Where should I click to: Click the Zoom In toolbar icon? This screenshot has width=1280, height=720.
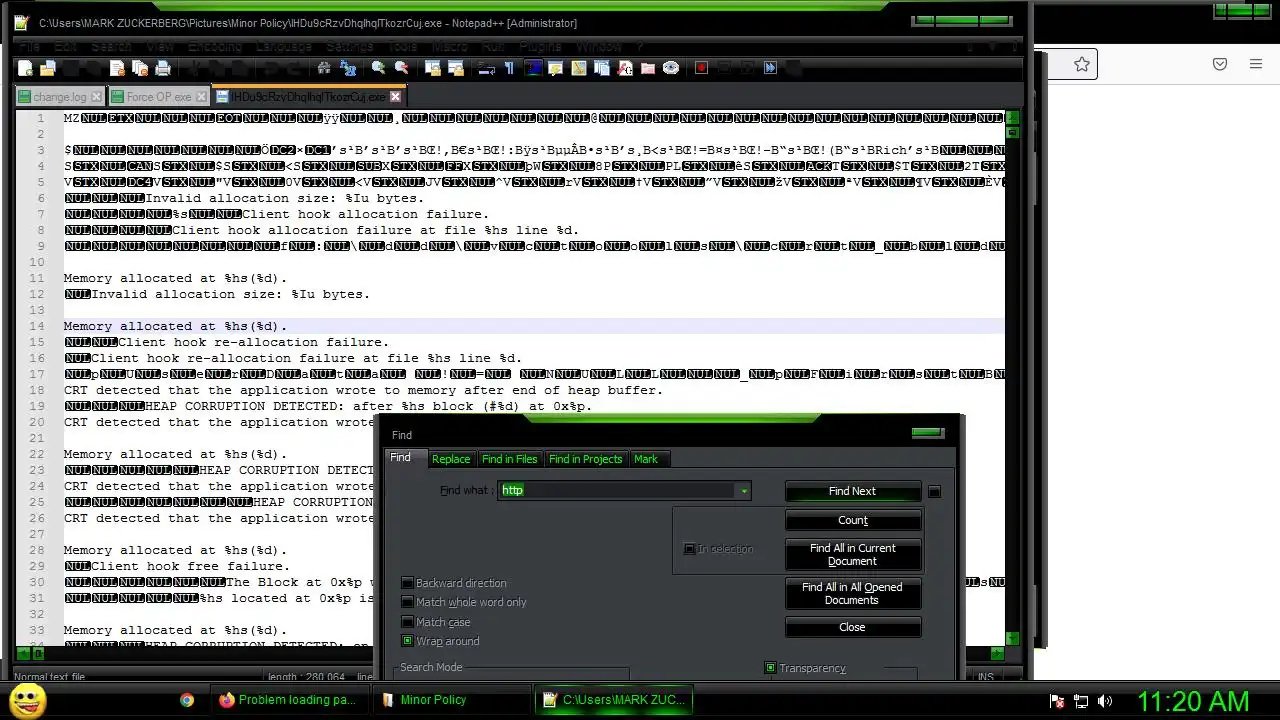tap(378, 68)
